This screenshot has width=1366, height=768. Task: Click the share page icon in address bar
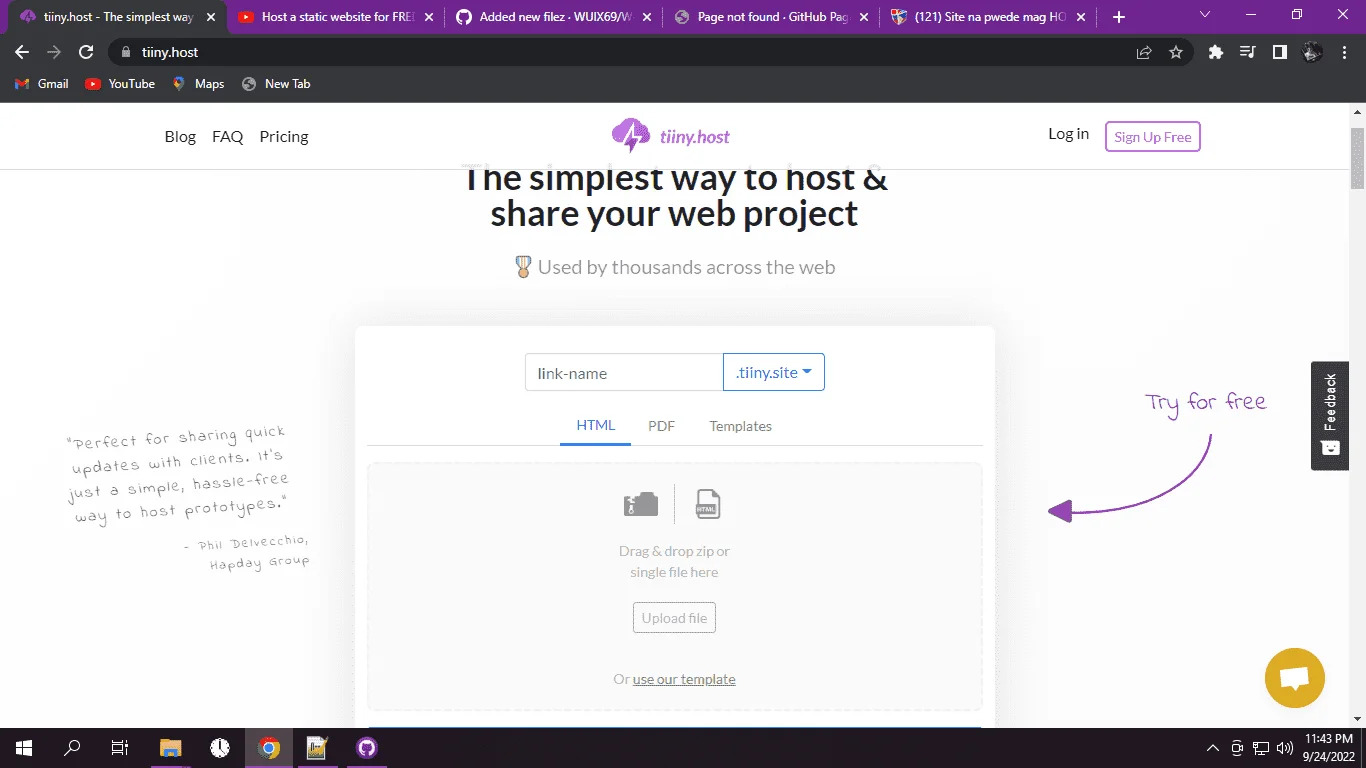[x=1144, y=52]
